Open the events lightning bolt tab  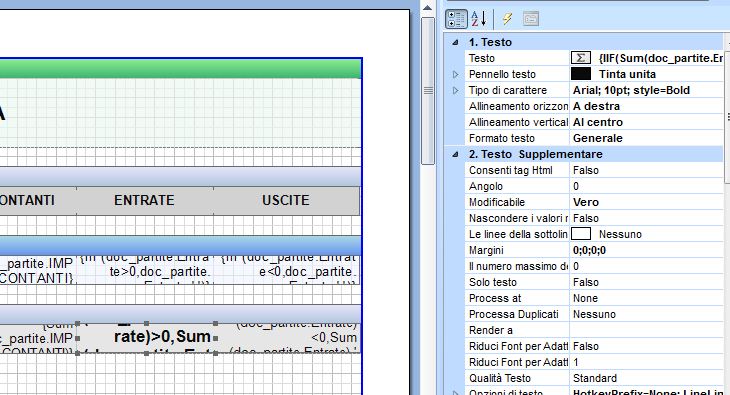pos(507,19)
